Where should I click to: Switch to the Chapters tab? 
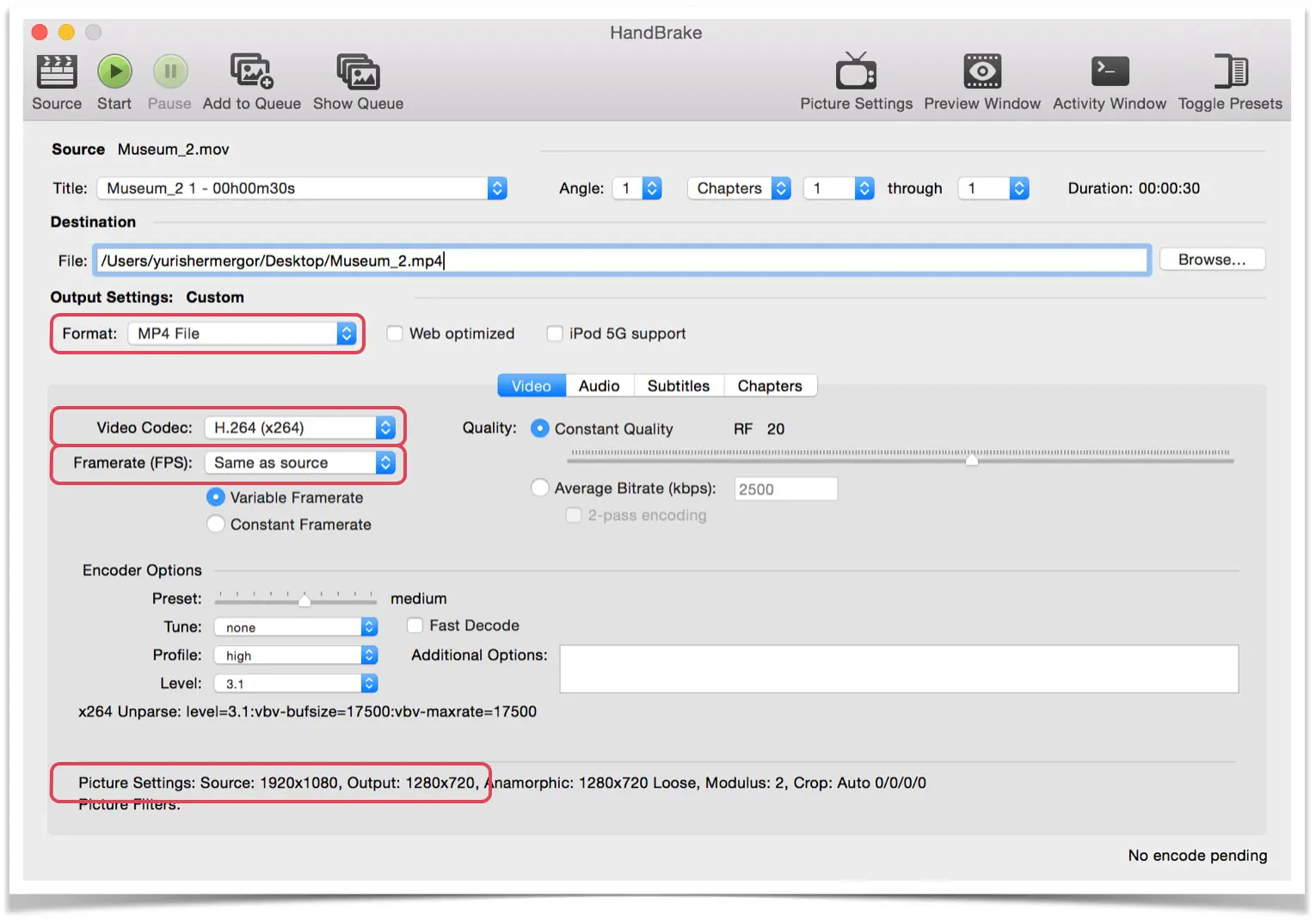coord(770,386)
